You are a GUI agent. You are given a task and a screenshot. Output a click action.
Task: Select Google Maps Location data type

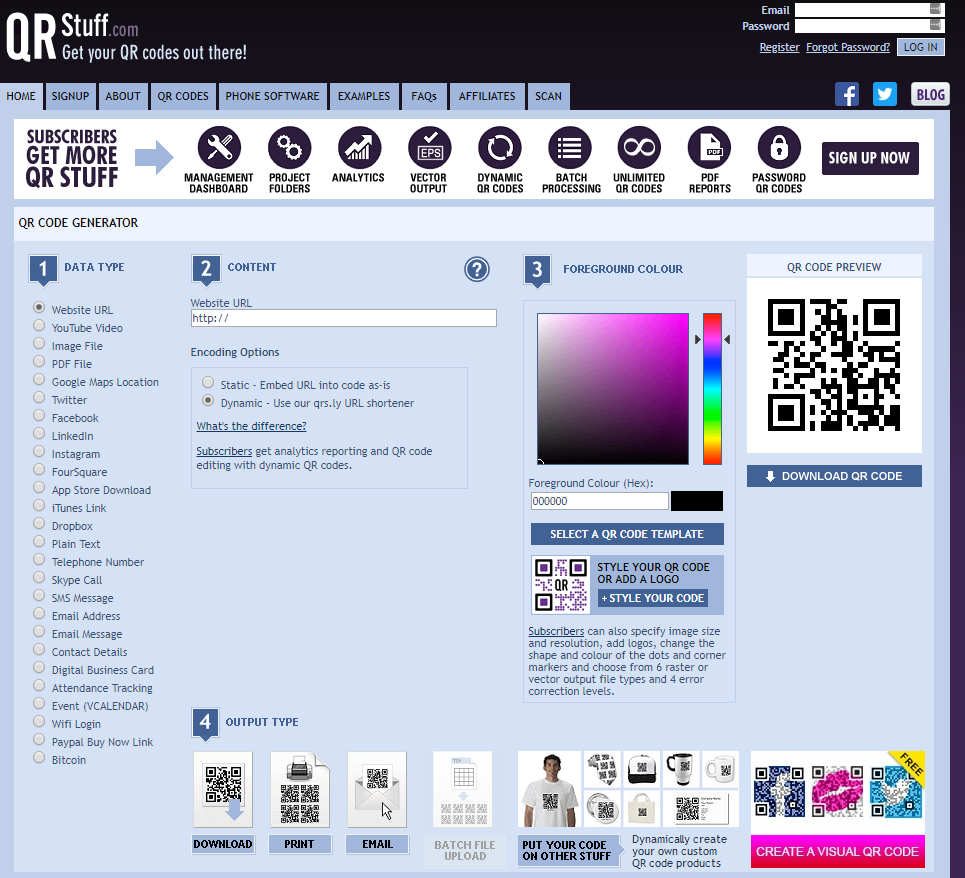[39, 379]
